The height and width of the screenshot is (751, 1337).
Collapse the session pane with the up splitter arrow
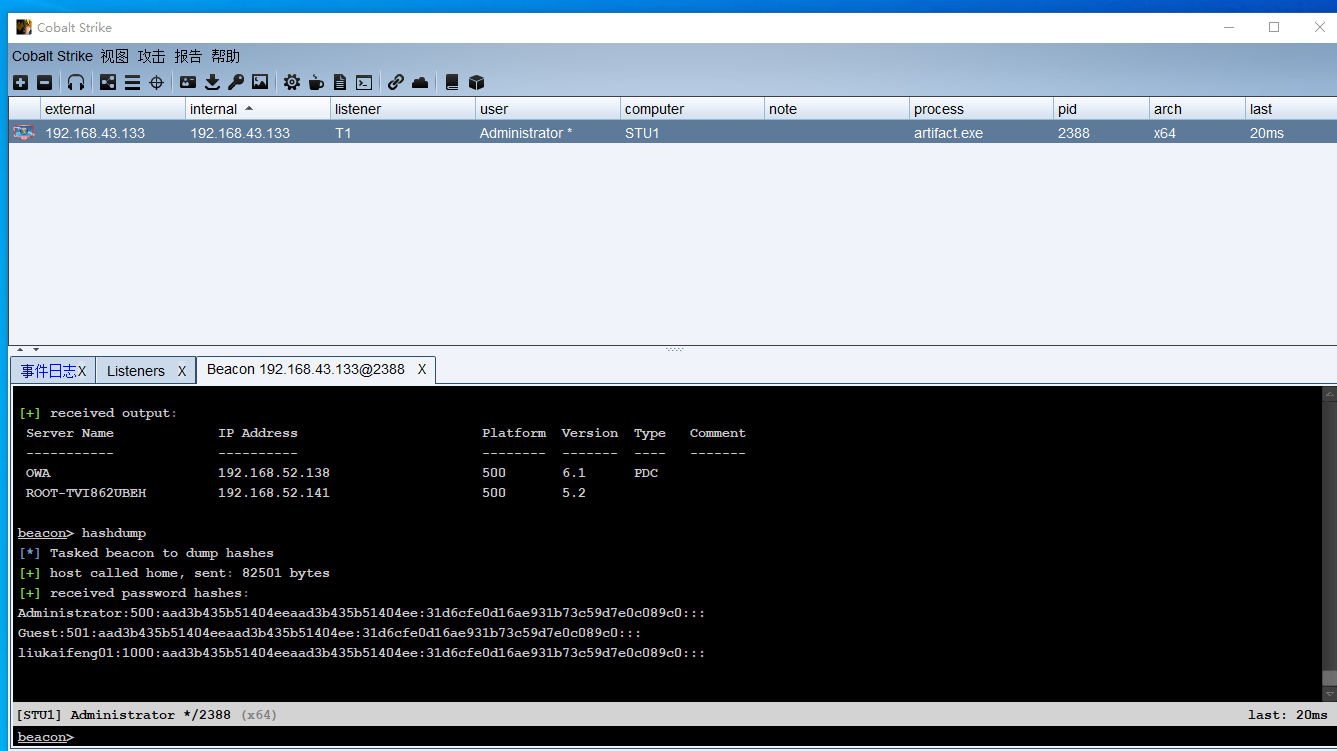click(x=20, y=349)
